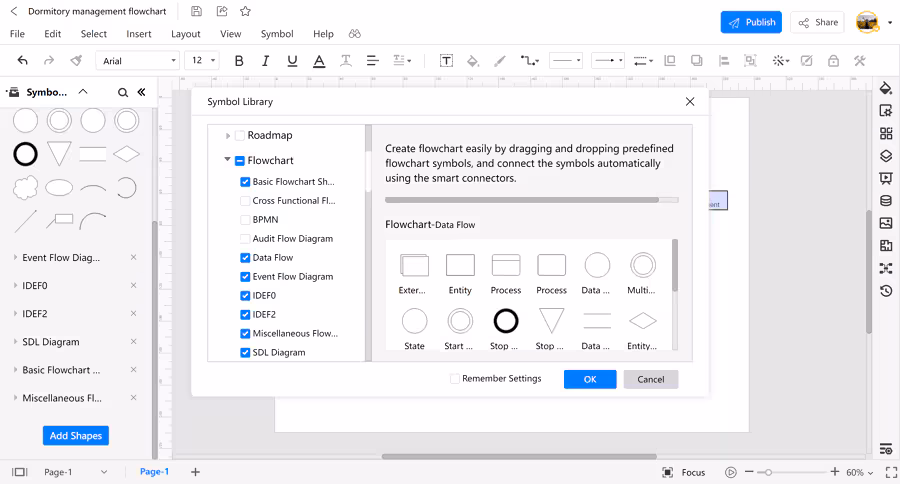Open the Layout menu
Image resolution: width=900 pixels, height=484 pixels.
tap(185, 34)
